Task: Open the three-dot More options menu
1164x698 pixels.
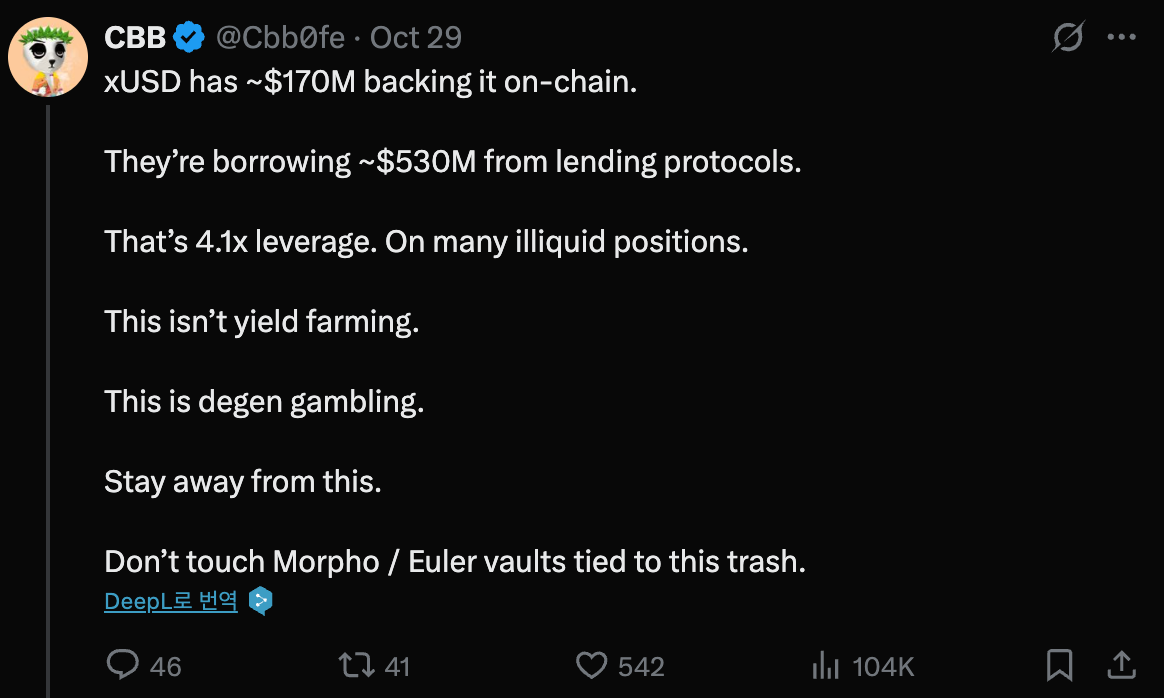Action: point(1121,38)
